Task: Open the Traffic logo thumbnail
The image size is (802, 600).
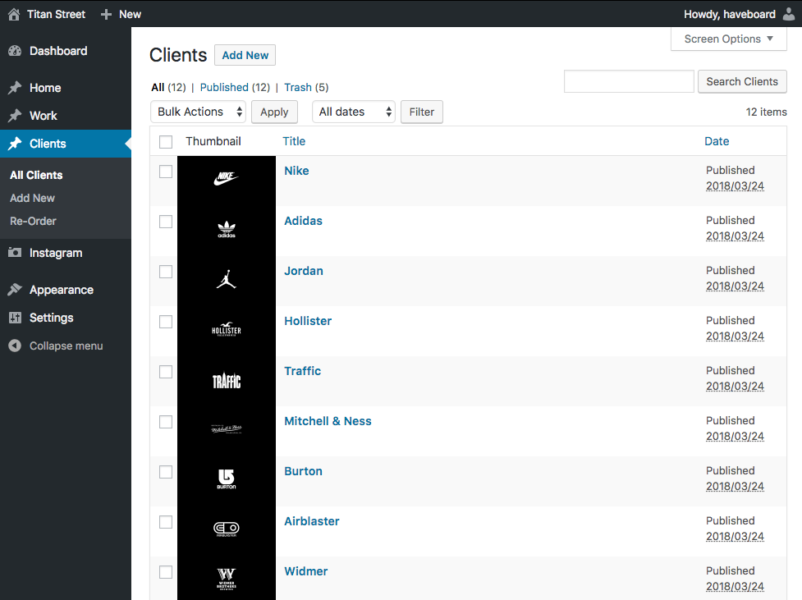Action: [226, 380]
